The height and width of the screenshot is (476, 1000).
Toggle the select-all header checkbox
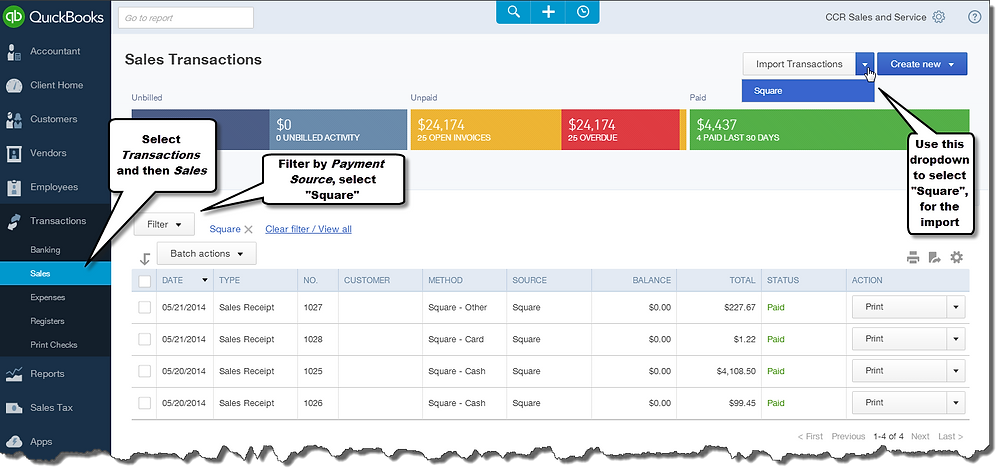[x=145, y=281]
